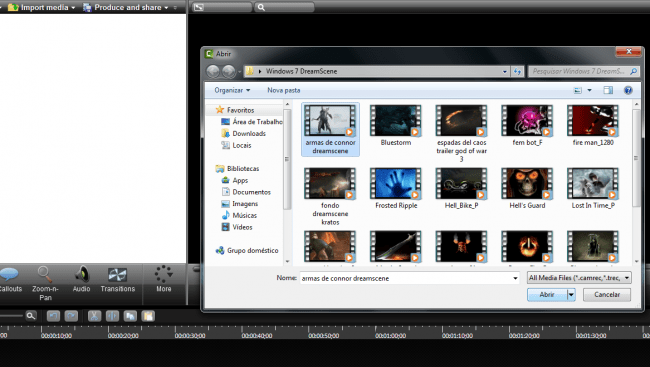Click the refresh icon beside the address bar
The image size is (650, 367).
517,71
